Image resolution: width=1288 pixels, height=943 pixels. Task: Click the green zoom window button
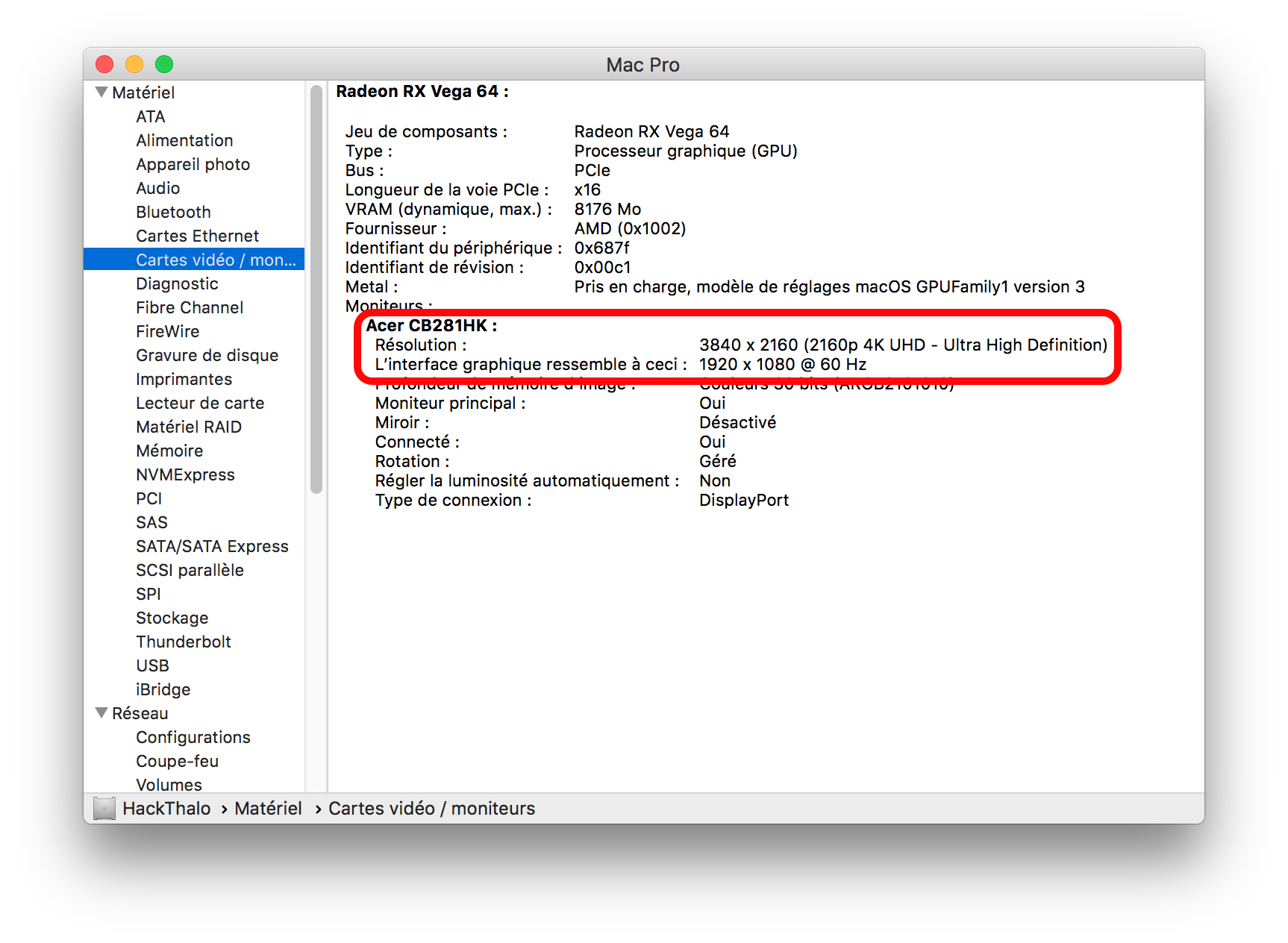[164, 64]
